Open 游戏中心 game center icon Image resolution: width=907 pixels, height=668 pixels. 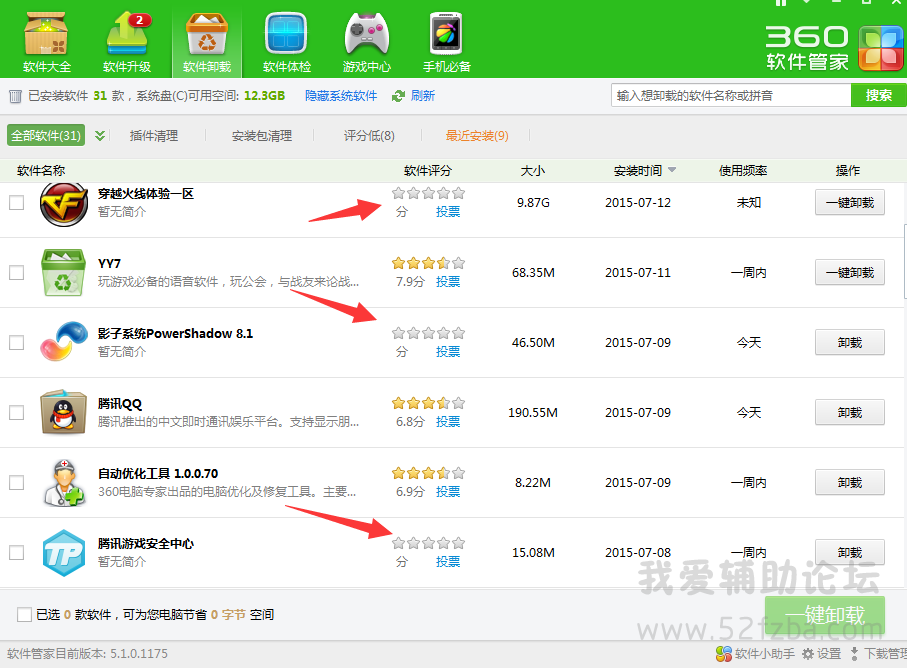click(367, 40)
